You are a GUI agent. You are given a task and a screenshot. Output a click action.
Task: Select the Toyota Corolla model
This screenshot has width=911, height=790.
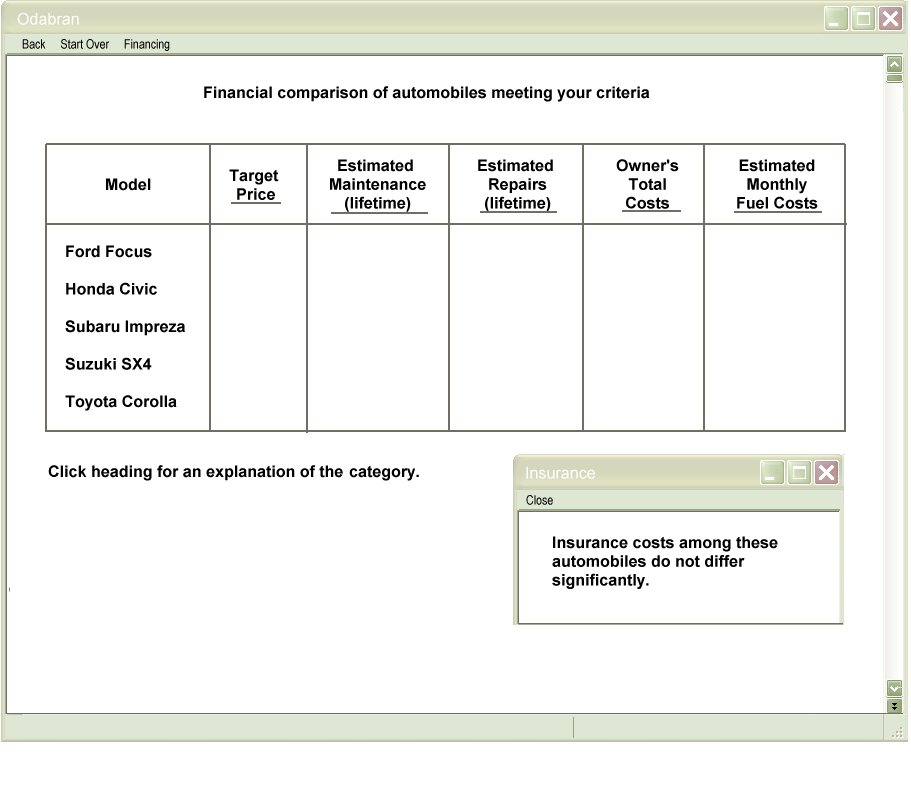120,401
